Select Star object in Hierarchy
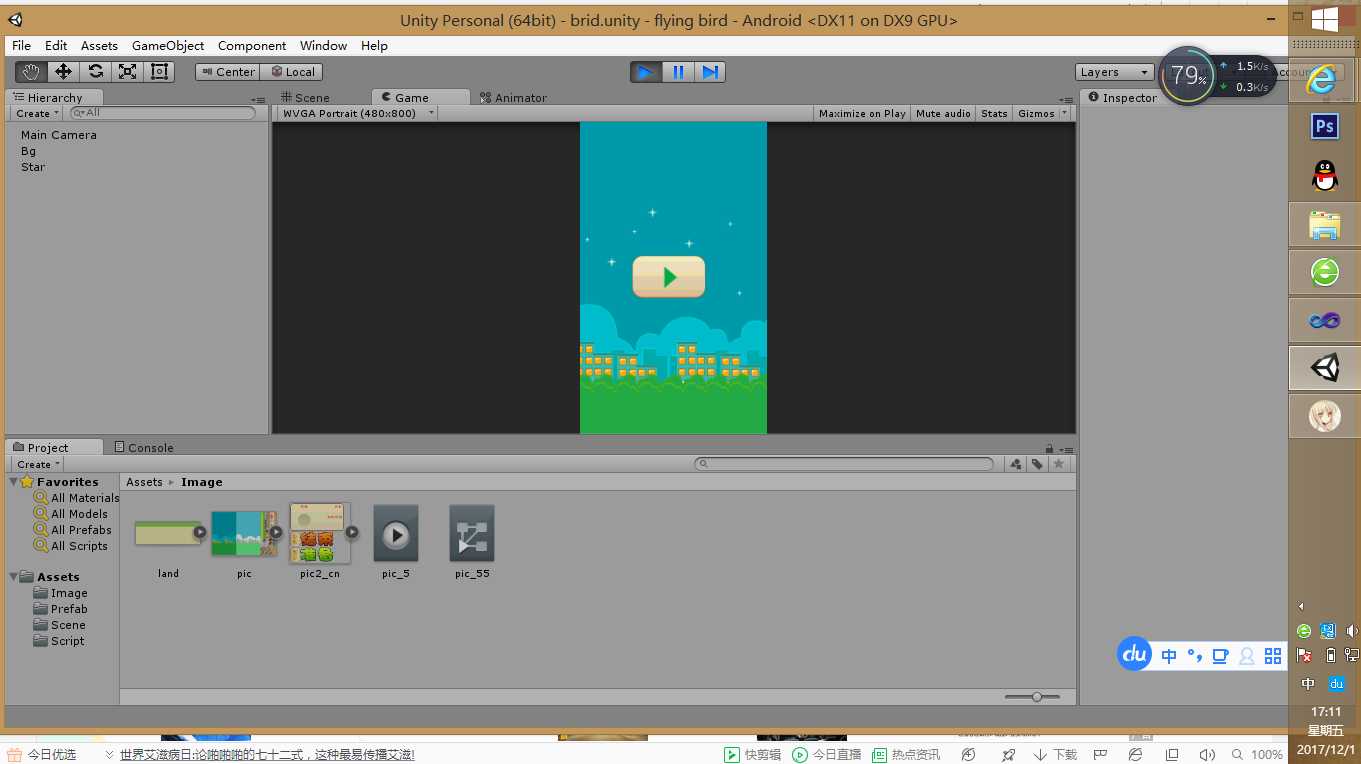 click(x=33, y=167)
